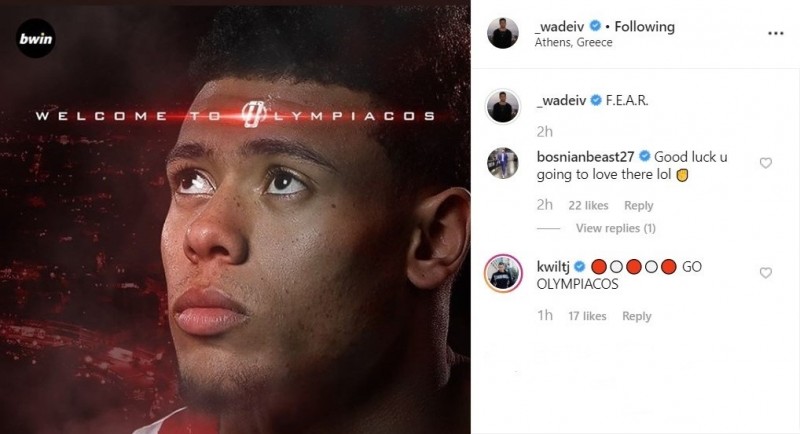Screen dimensions: 800x434
Task: Click the Welcome to Olympiacos post image
Action: pyautogui.click(x=235, y=219)
